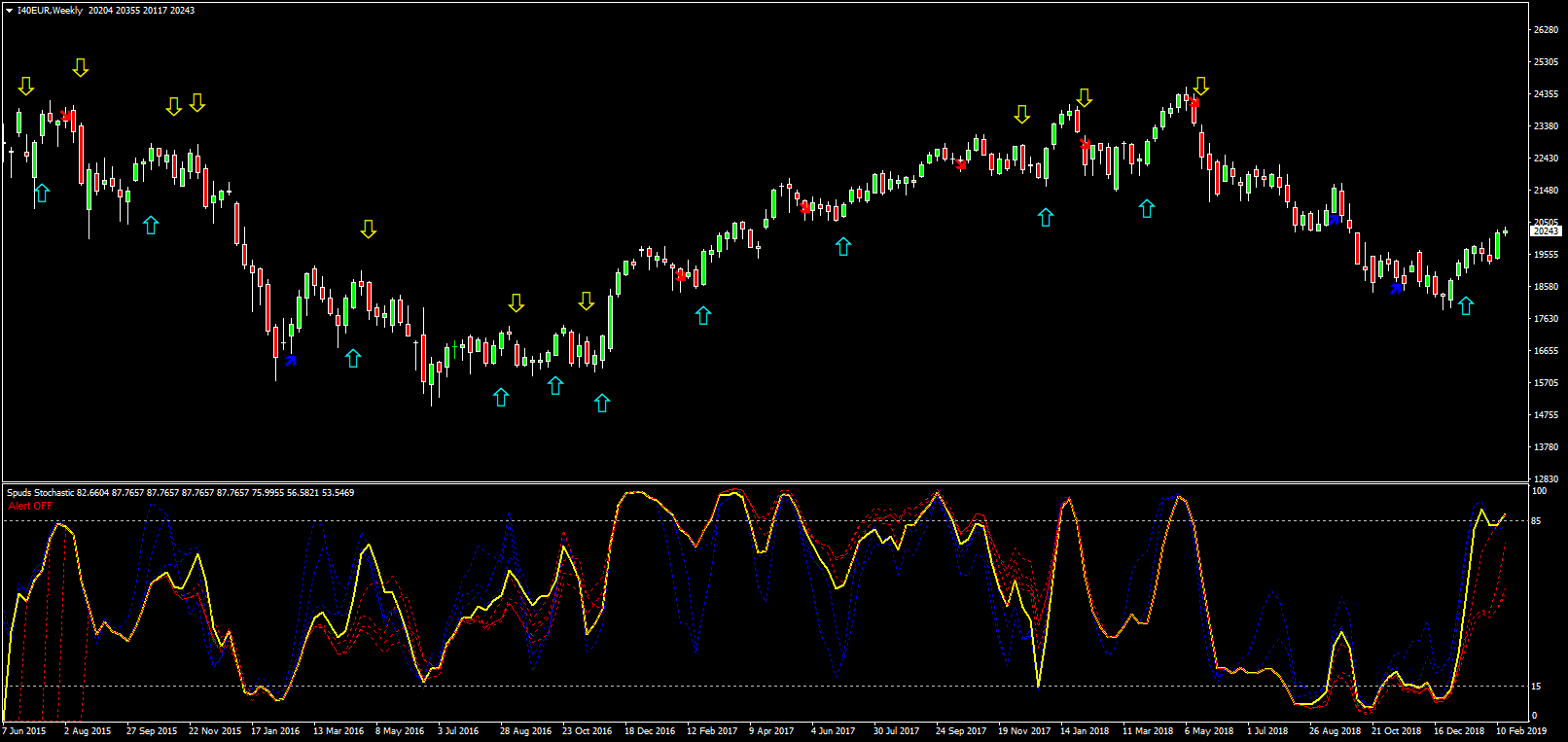Click price scale value 26280
1568x742 pixels.
click(x=1546, y=30)
